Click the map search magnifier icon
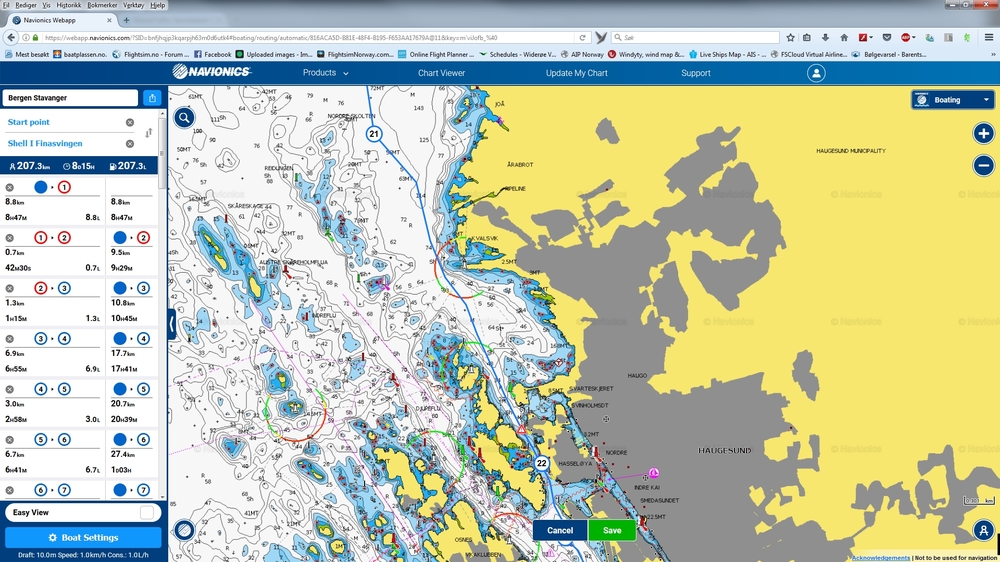This screenshot has width=1000, height=562. click(184, 117)
